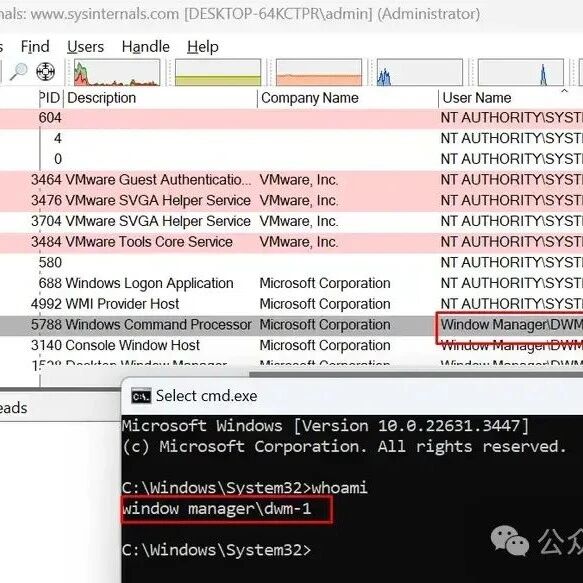Click the magnifier find handle icon

pos(19,71)
